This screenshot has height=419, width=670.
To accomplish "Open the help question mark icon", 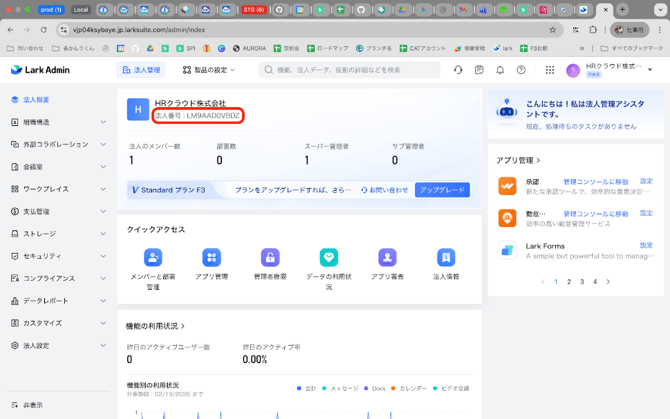I will point(521,70).
